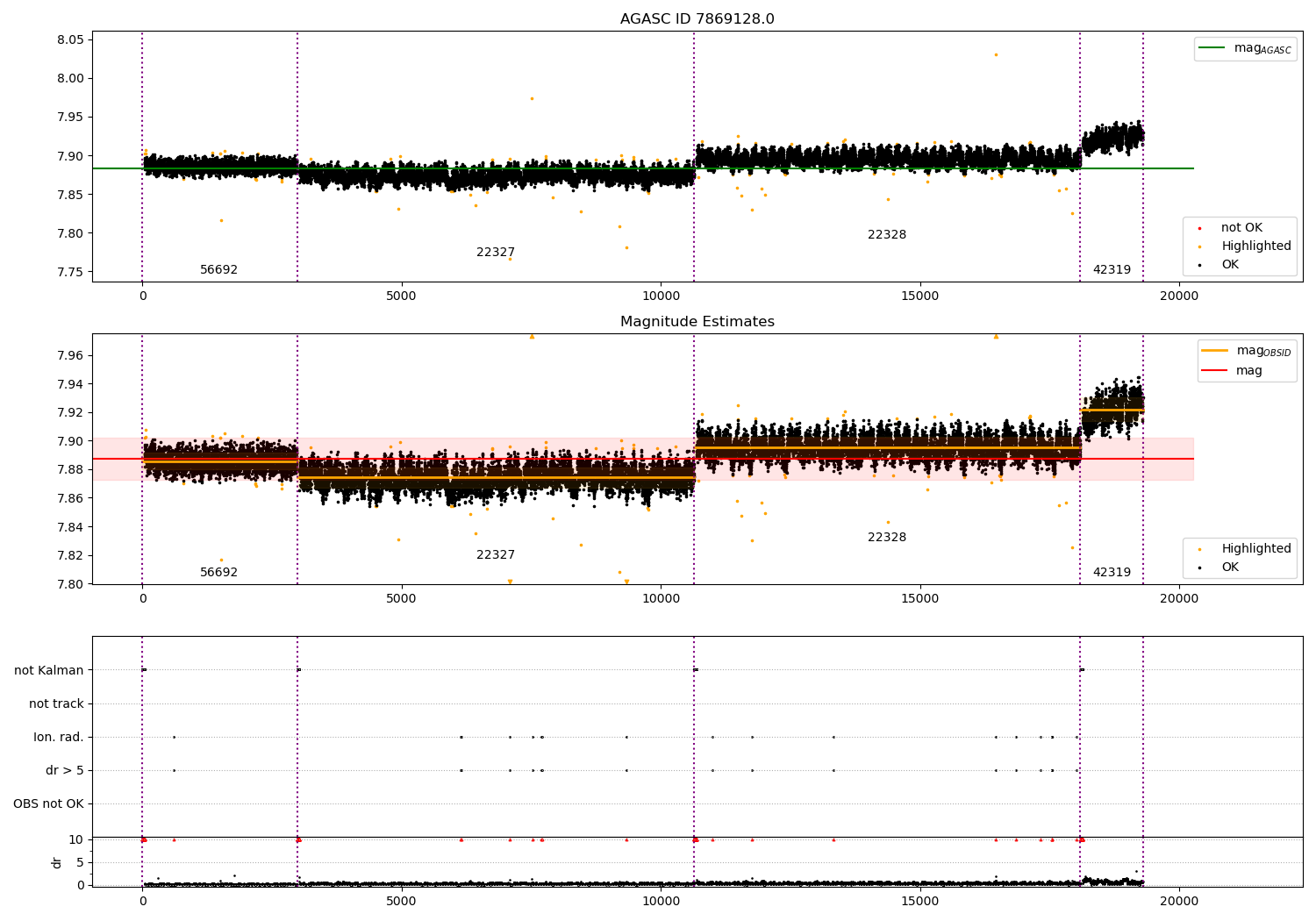Screen dimensions: 1316x921
Task: Click obsid label 22327 in top plot
Action: tap(496, 253)
